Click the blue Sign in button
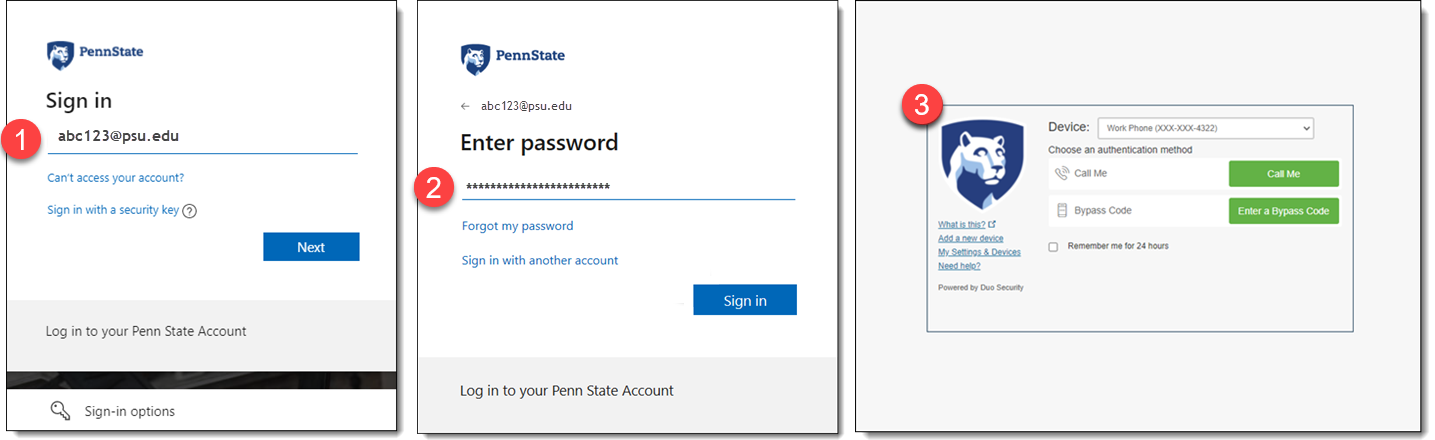The image size is (1435, 440). 745,300
